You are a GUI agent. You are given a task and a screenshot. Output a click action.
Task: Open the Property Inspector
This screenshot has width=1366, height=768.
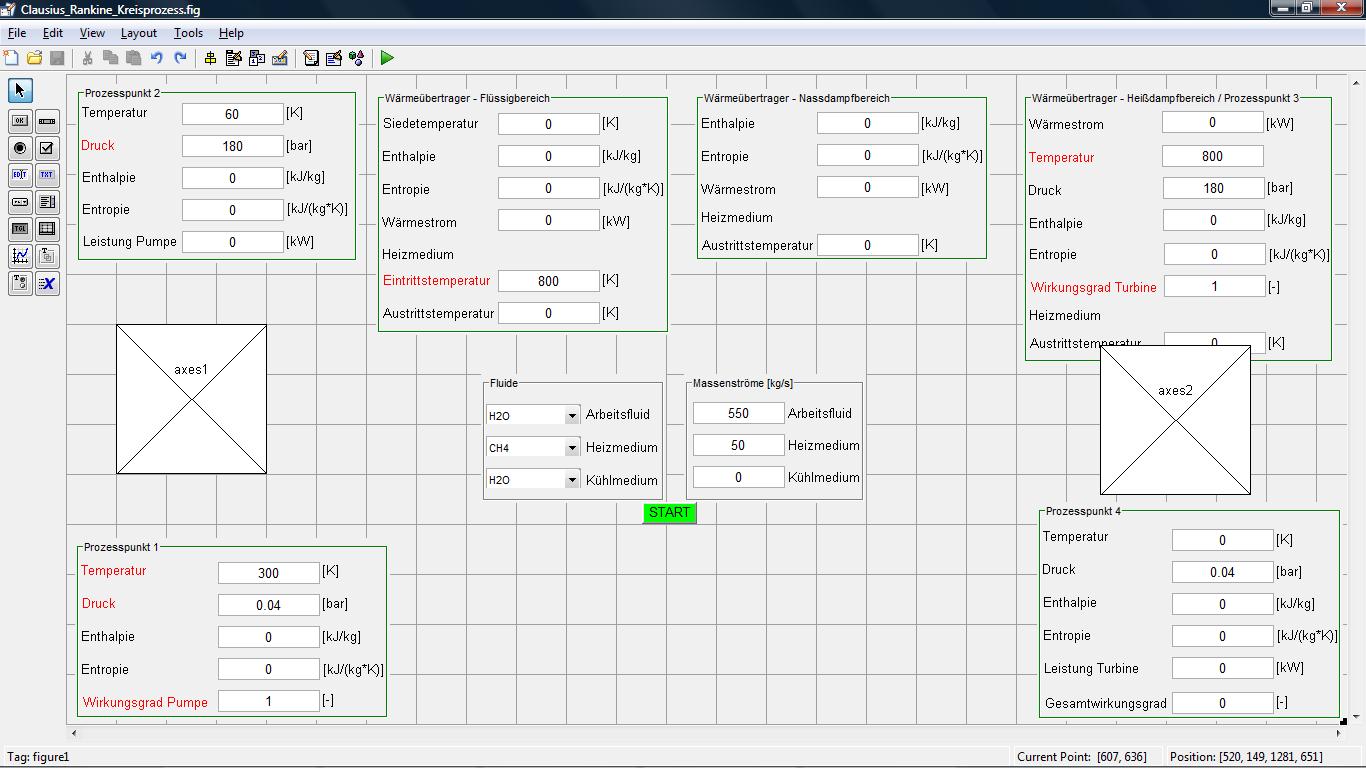pyautogui.click(x=334, y=58)
